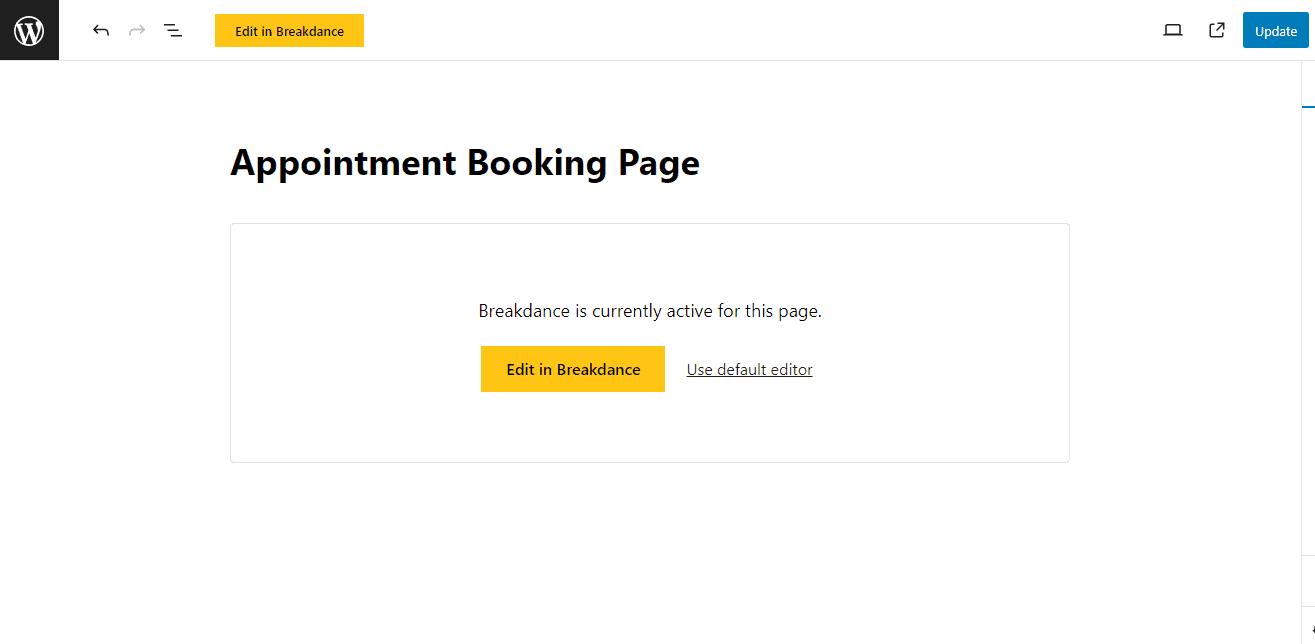Click the centered Edit in Breakdance button

(572, 369)
